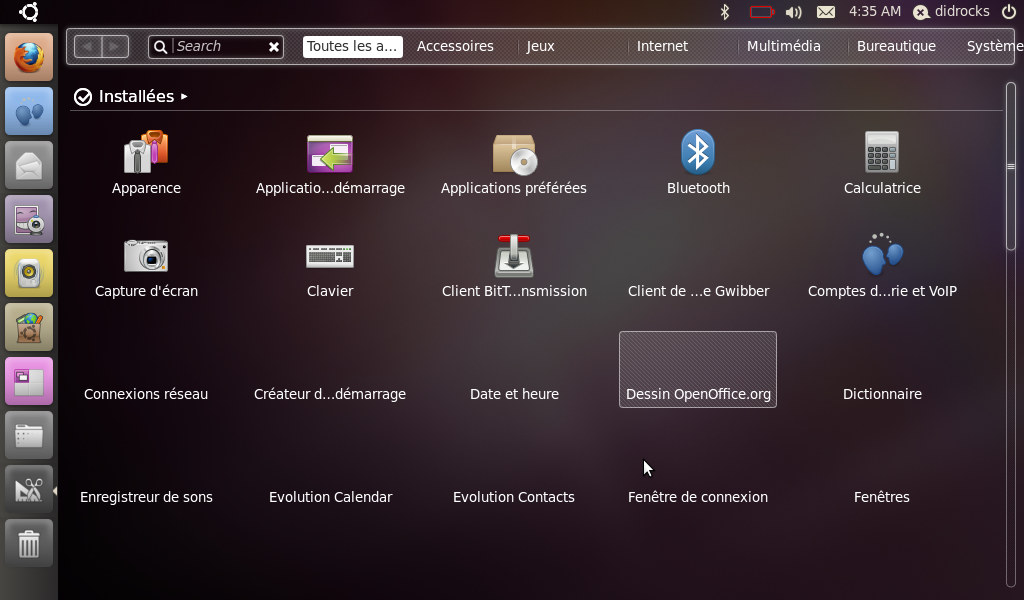Clear the search field text
The width and height of the screenshot is (1024, 600).
273,47
